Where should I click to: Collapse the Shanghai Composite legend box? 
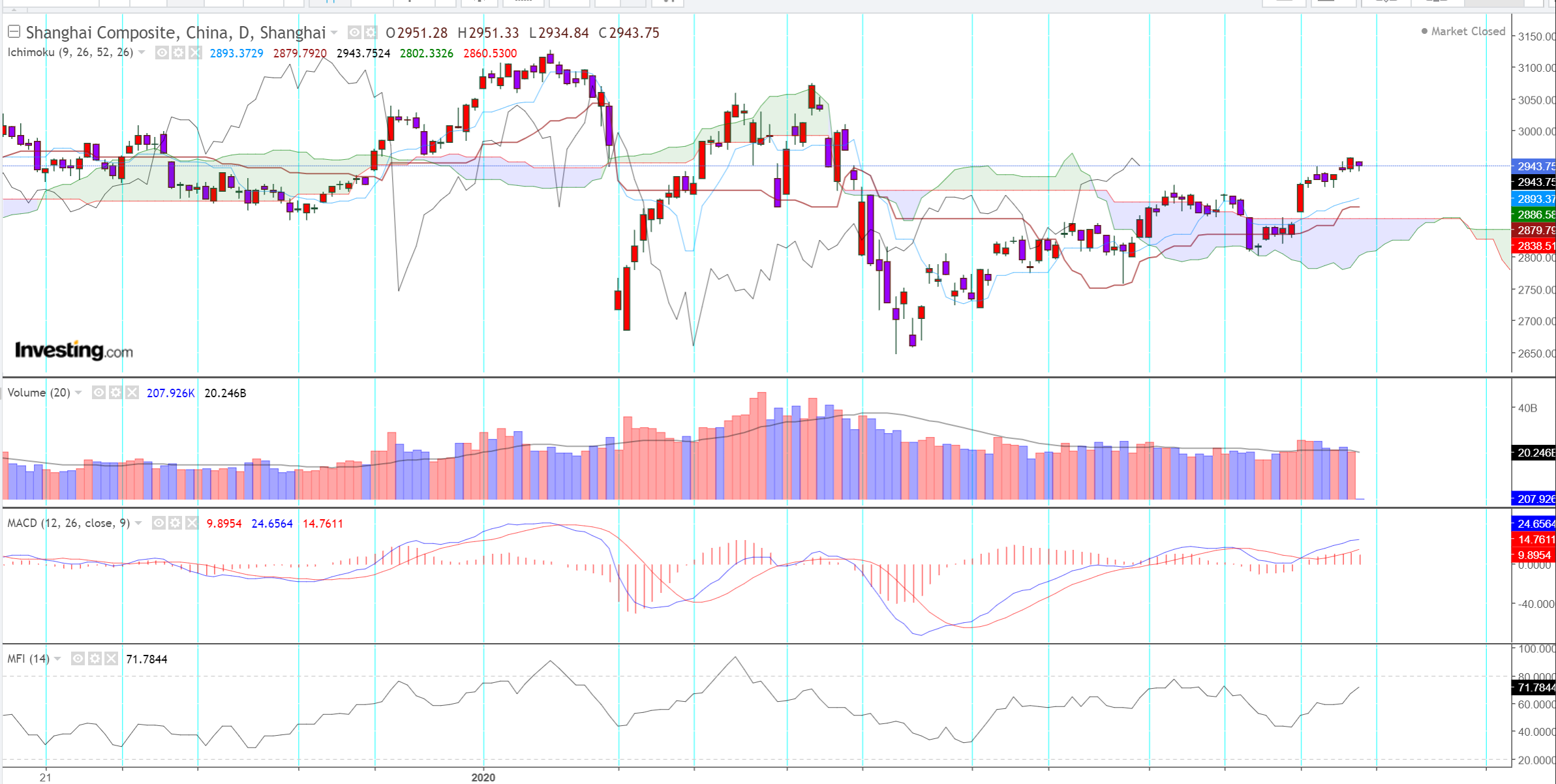14,31
